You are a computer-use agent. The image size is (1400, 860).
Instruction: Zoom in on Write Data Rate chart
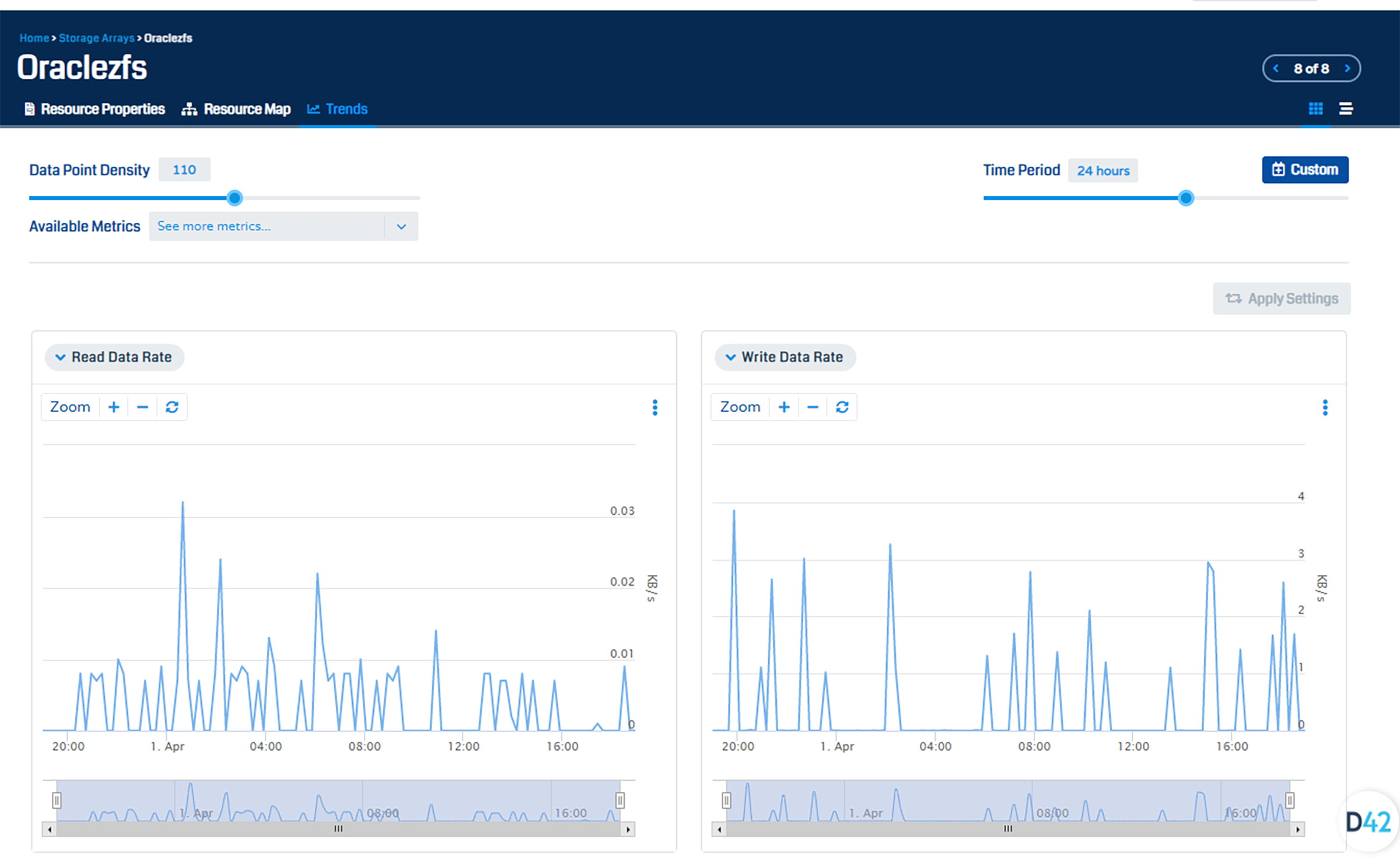784,407
